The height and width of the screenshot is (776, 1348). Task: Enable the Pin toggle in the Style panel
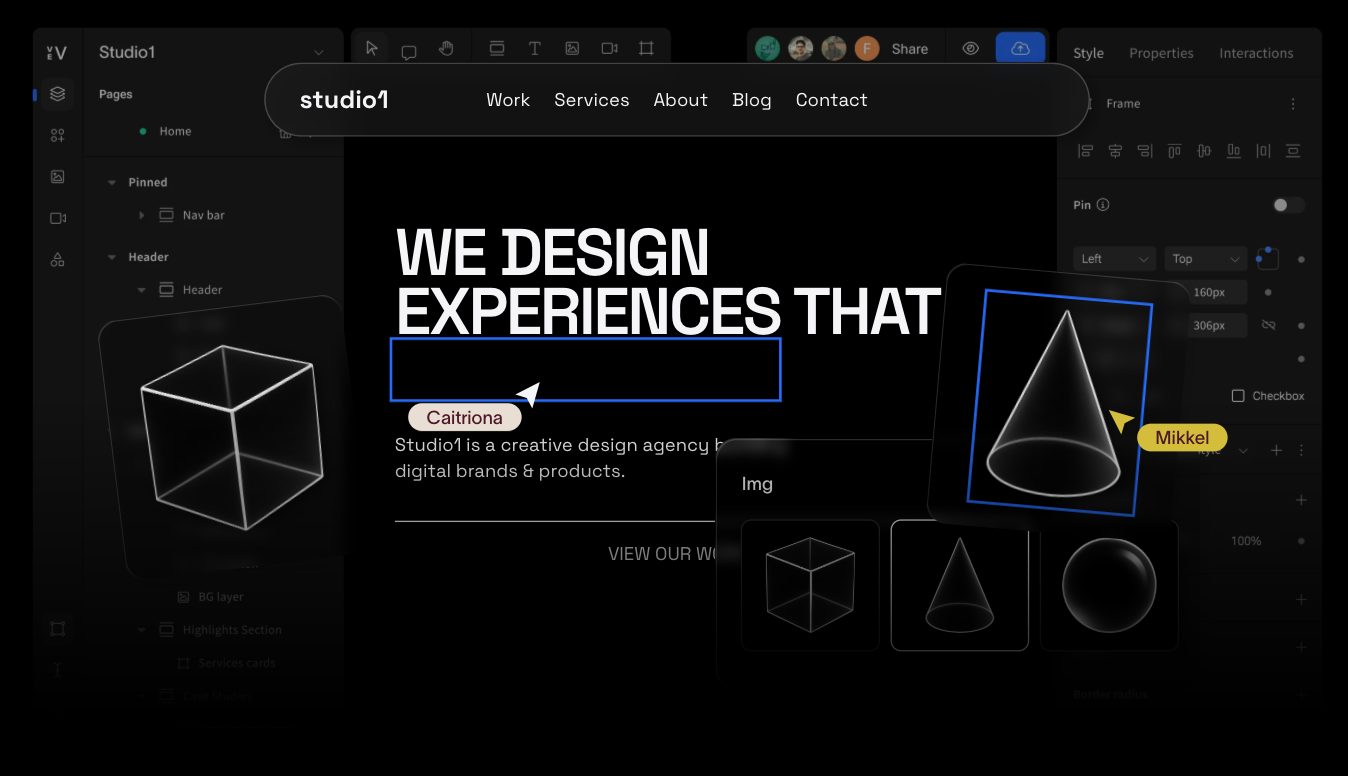click(1288, 204)
